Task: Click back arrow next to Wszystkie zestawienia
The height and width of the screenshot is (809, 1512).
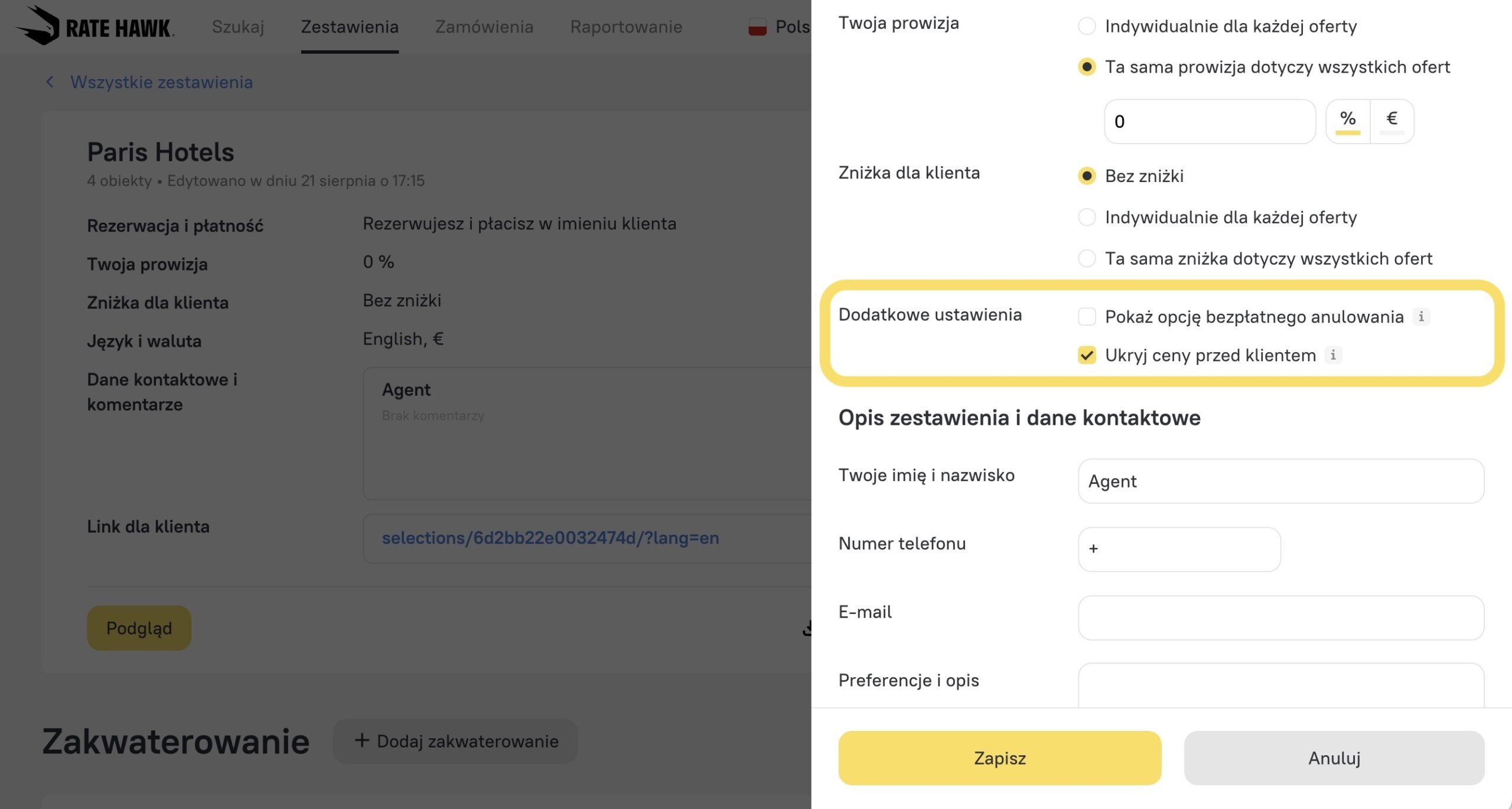Action: [50, 82]
